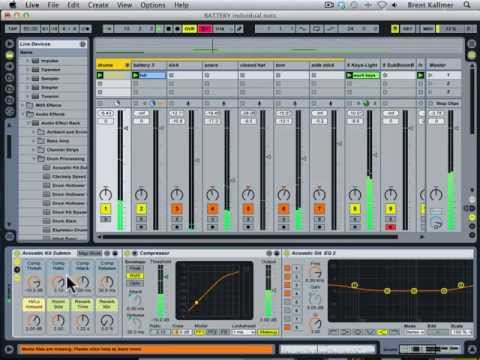This screenshot has width=480, height=360.
Task: Open the Edit menu
Action: [73, 5]
